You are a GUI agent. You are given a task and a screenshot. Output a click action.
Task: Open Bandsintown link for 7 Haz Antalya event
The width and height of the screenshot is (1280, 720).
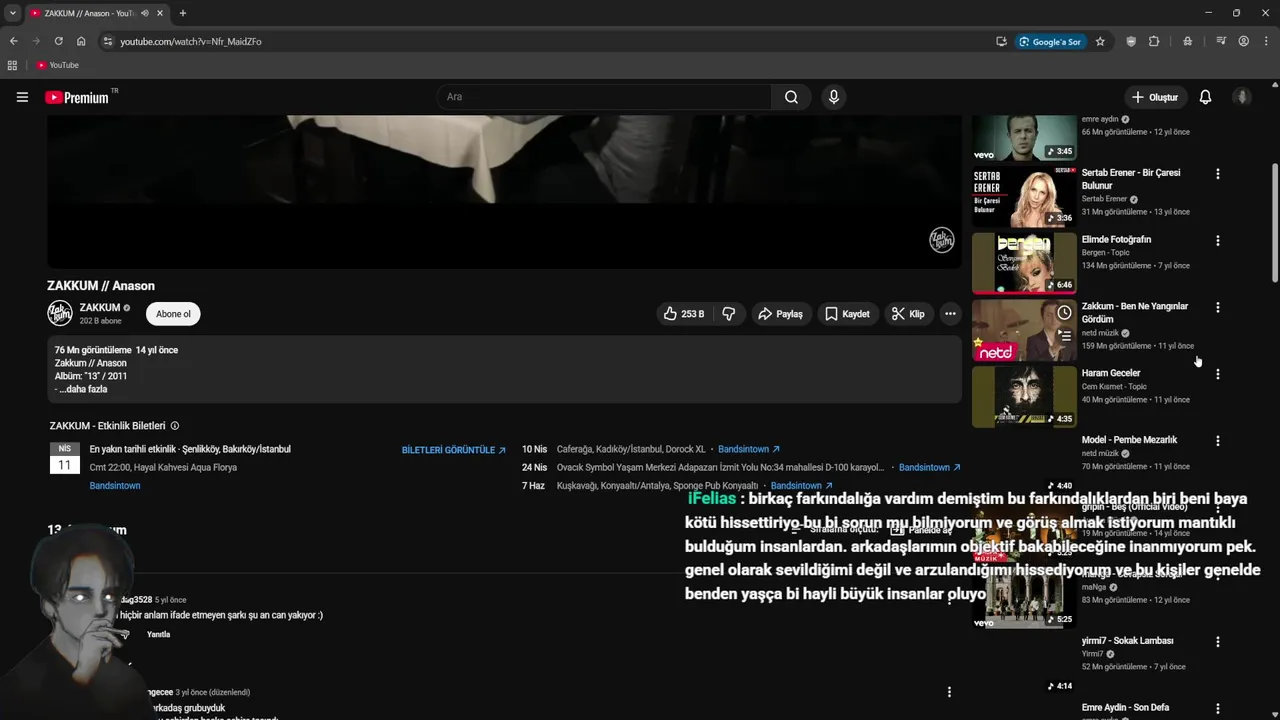[802, 486]
